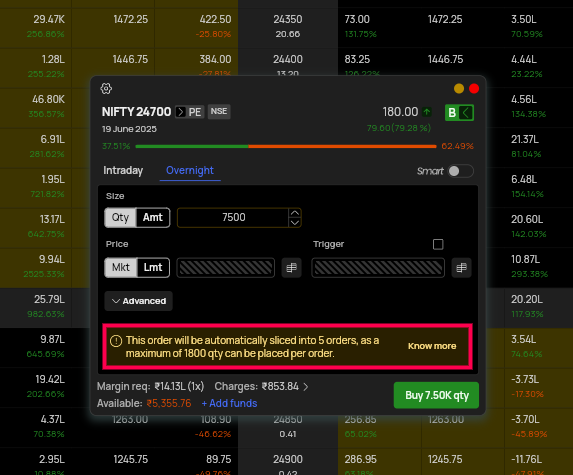
Task: Expand the Advanced options
Action: pos(138,301)
